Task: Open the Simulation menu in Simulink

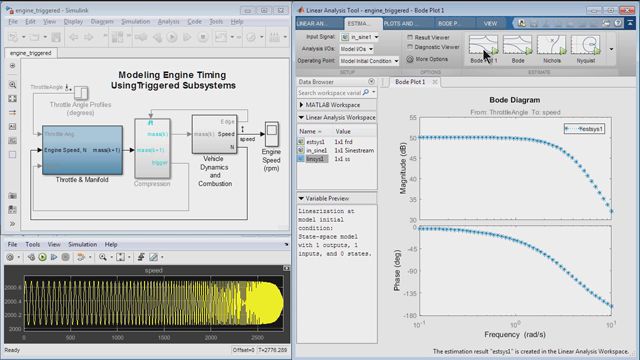Action: click(x=136, y=22)
